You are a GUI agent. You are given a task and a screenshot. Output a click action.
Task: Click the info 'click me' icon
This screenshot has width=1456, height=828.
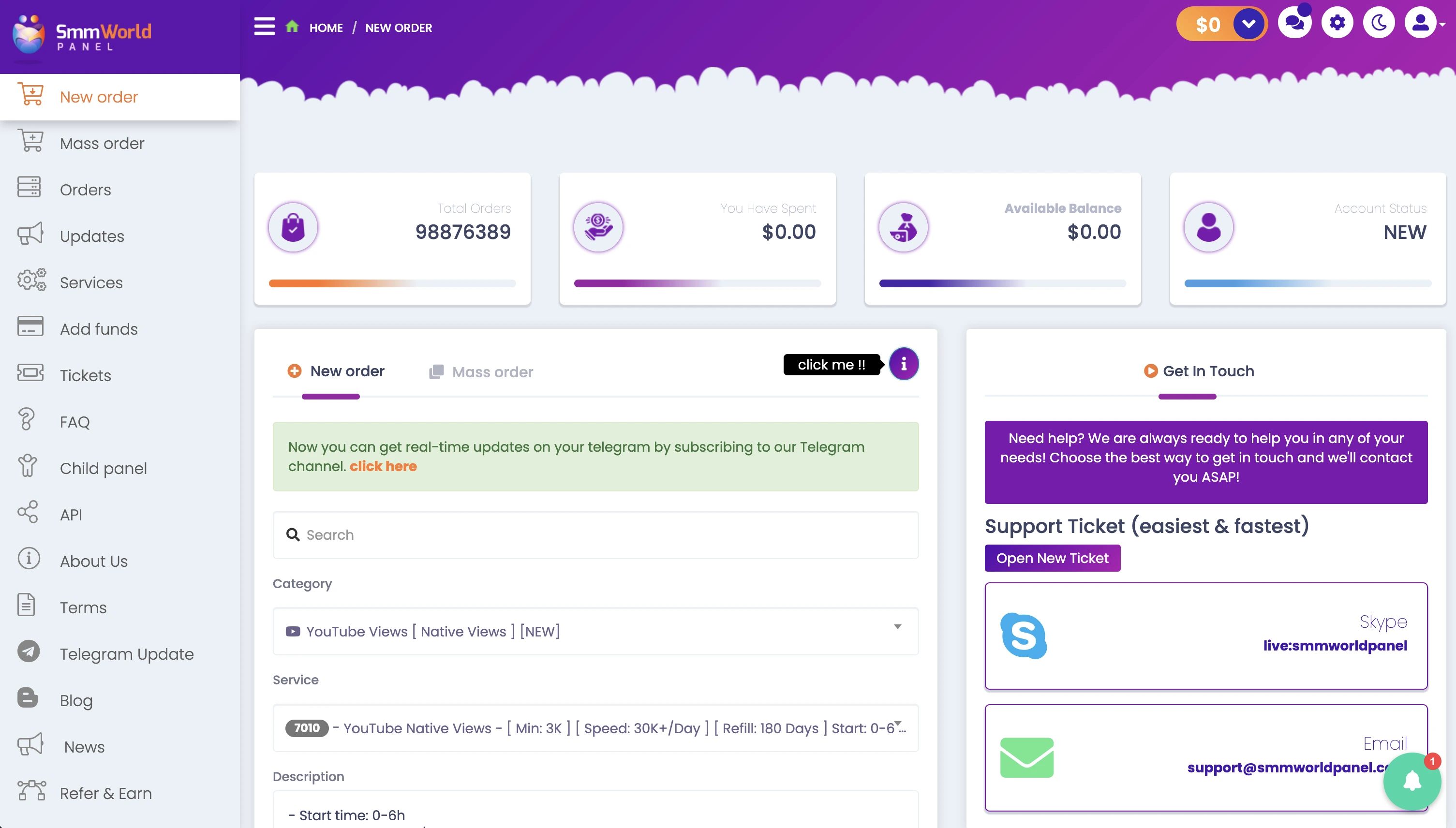(904, 363)
